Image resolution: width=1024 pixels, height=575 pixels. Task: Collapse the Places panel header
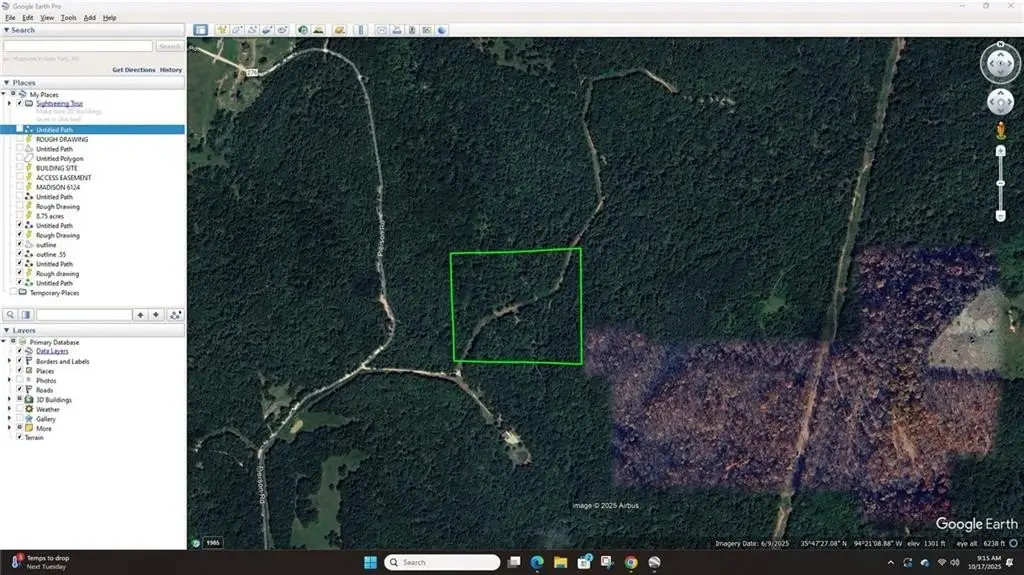(7, 83)
